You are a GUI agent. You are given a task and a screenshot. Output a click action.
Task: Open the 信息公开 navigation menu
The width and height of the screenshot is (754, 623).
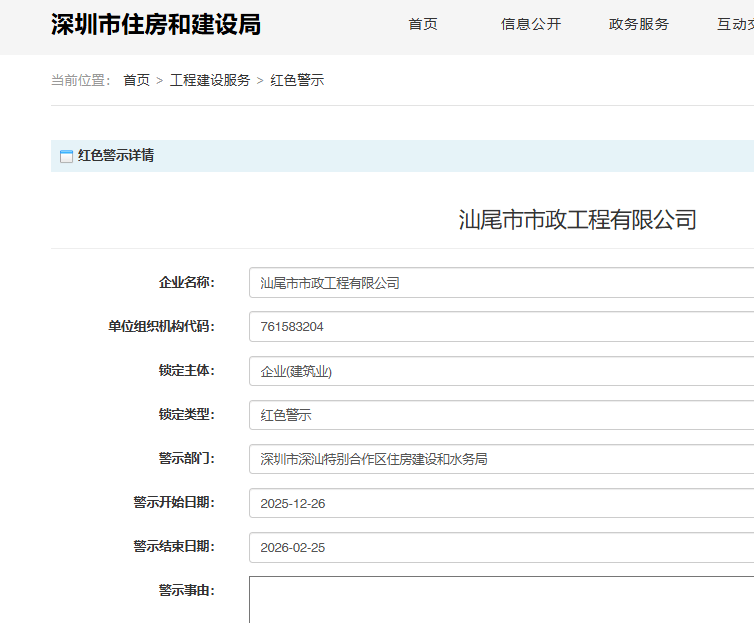(x=531, y=24)
